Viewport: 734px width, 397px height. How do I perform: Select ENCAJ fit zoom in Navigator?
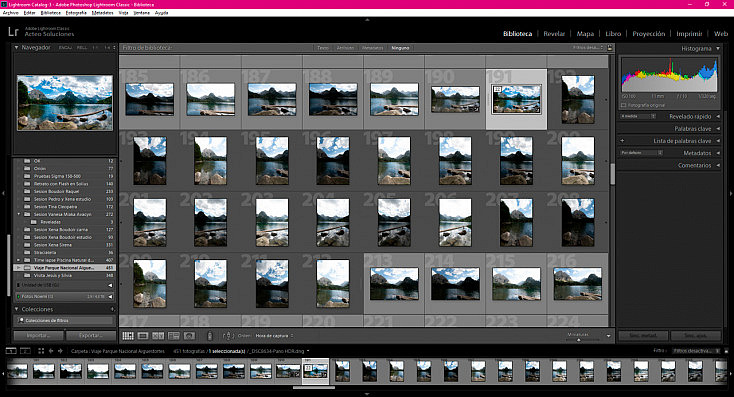65,48
